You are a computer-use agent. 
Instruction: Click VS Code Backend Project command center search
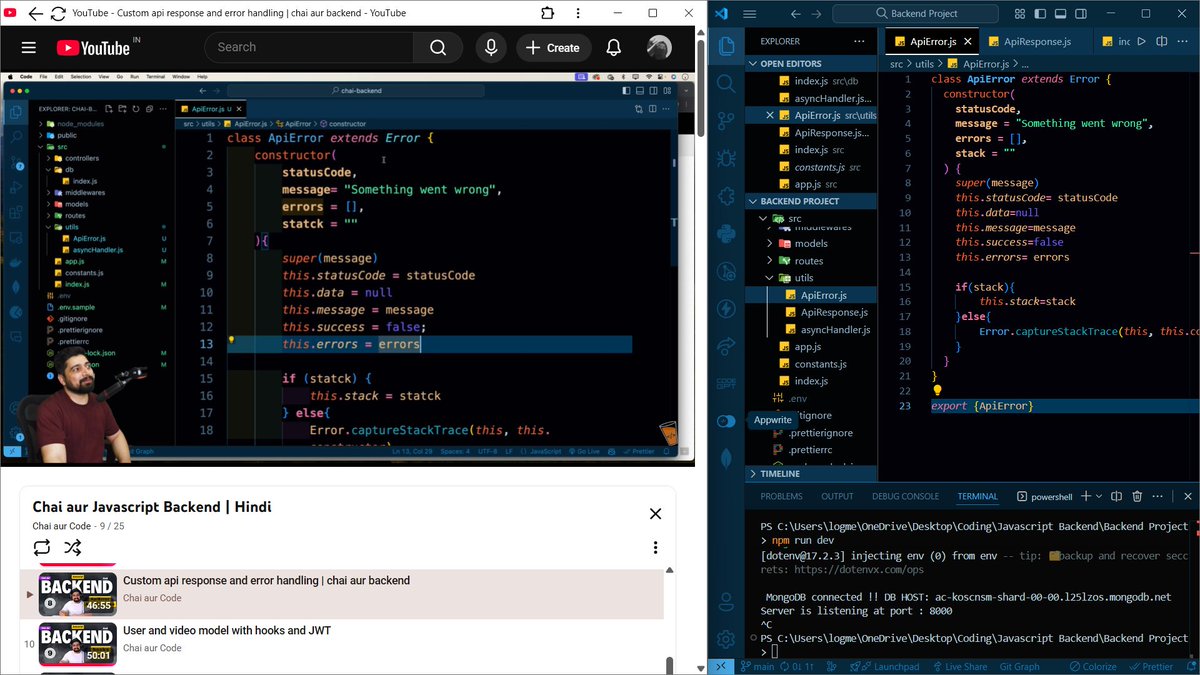915,13
